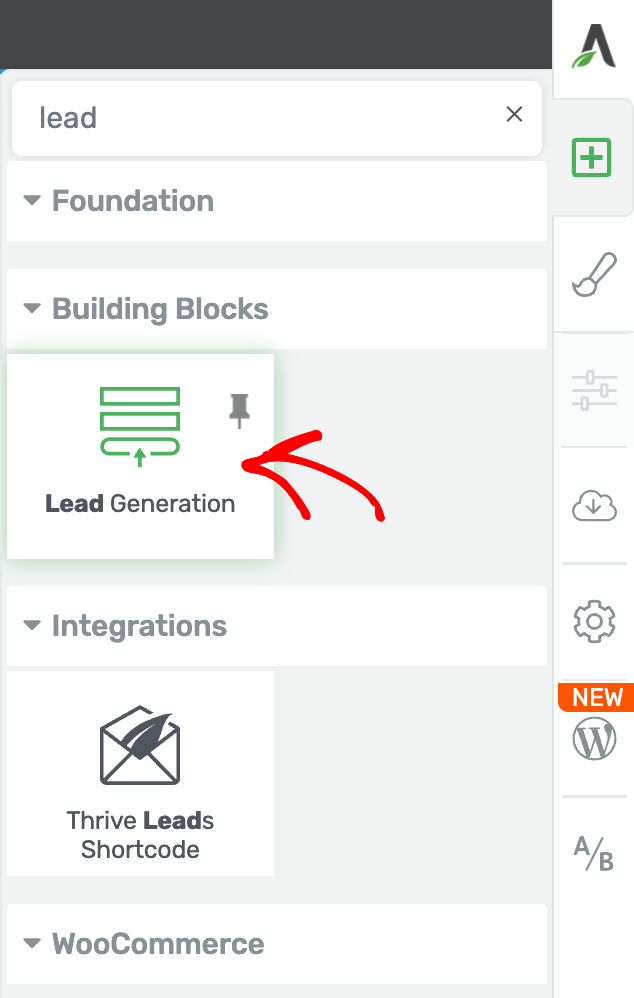Open the paintbrush style panel

pyautogui.click(x=595, y=274)
